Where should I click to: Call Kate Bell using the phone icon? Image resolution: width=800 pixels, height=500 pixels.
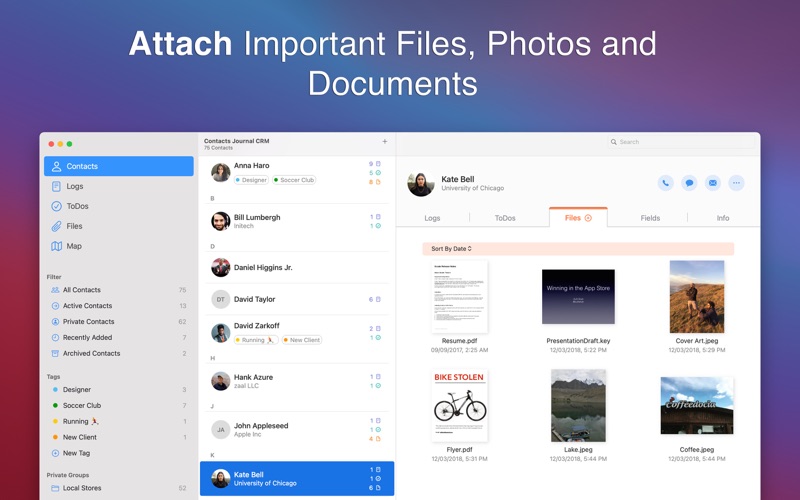665,183
